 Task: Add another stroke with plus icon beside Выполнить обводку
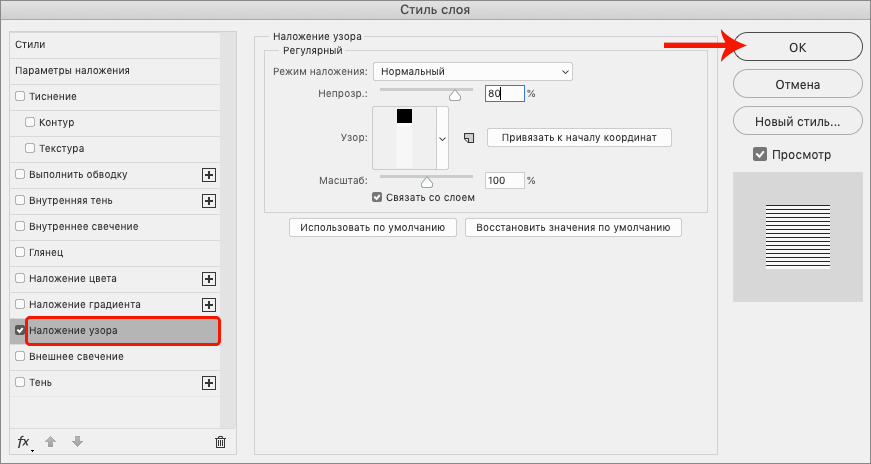(x=209, y=175)
